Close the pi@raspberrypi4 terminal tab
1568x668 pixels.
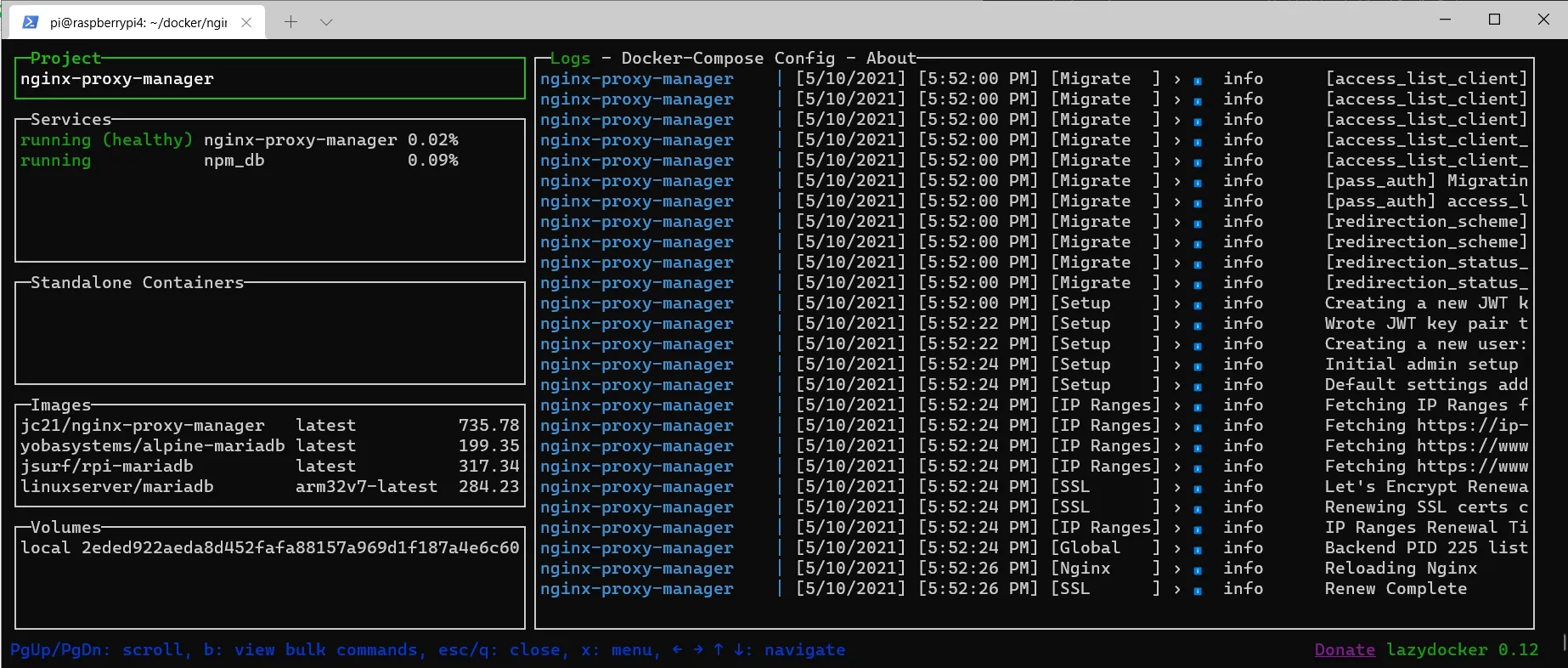[x=246, y=23]
